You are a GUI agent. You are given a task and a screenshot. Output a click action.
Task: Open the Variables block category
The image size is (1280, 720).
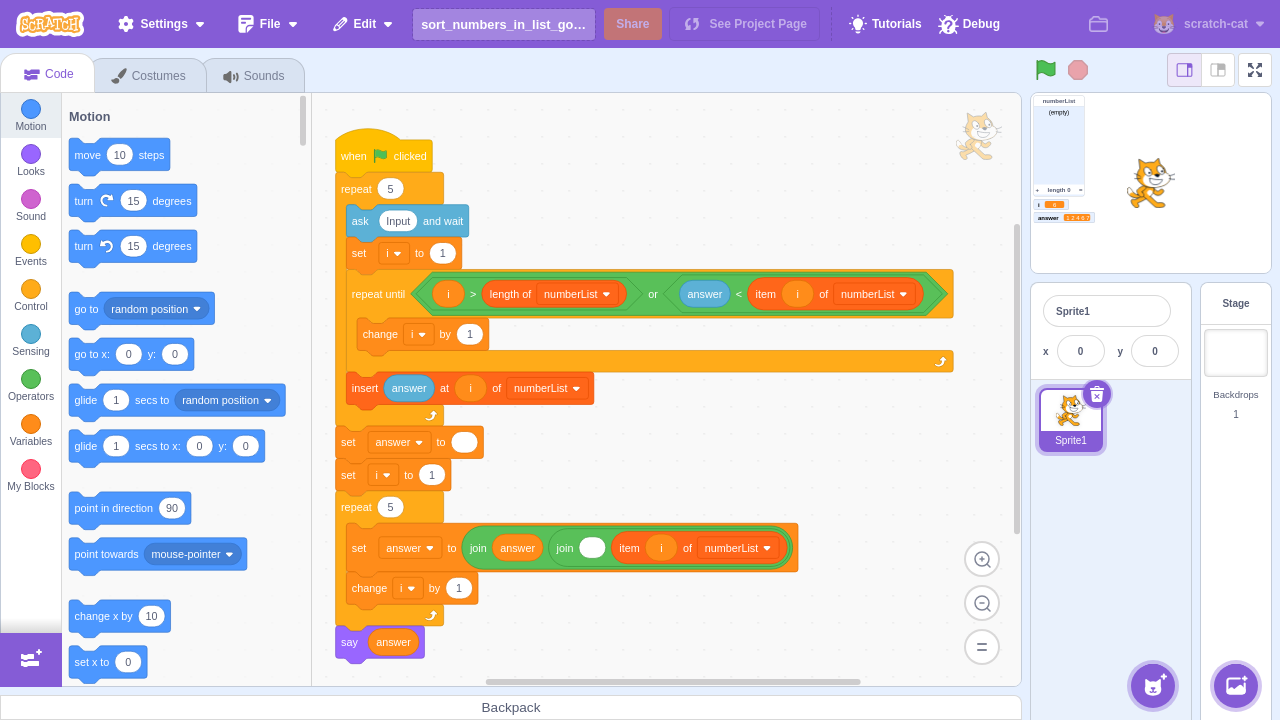31,431
